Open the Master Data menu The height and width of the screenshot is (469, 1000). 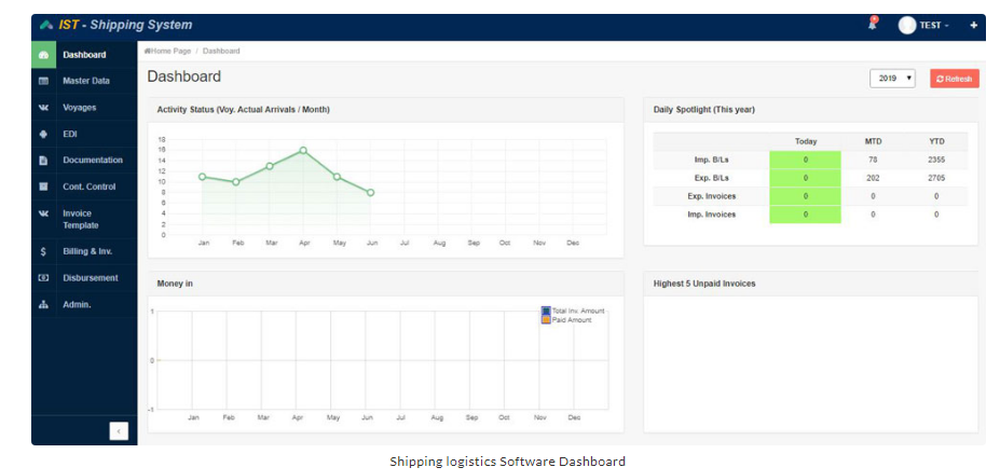click(84, 81)
